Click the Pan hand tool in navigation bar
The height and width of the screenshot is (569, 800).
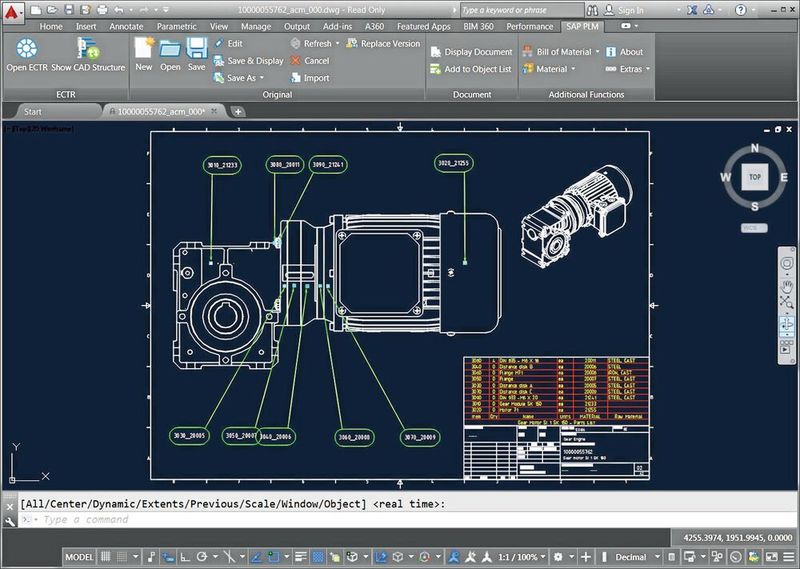pyautogui.click(x=787, y=286)
